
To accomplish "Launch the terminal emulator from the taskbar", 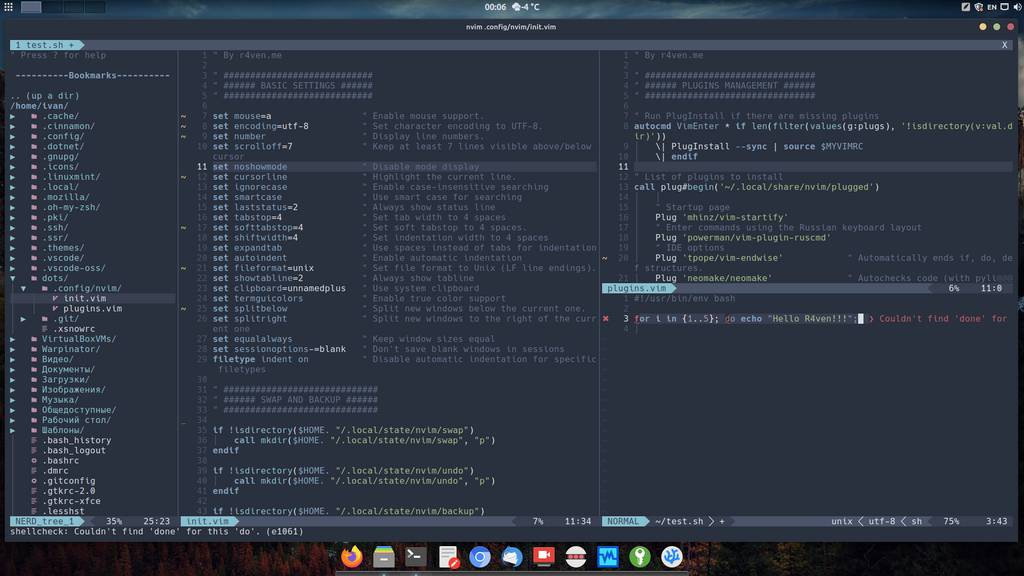I will (x=415, y=557).
